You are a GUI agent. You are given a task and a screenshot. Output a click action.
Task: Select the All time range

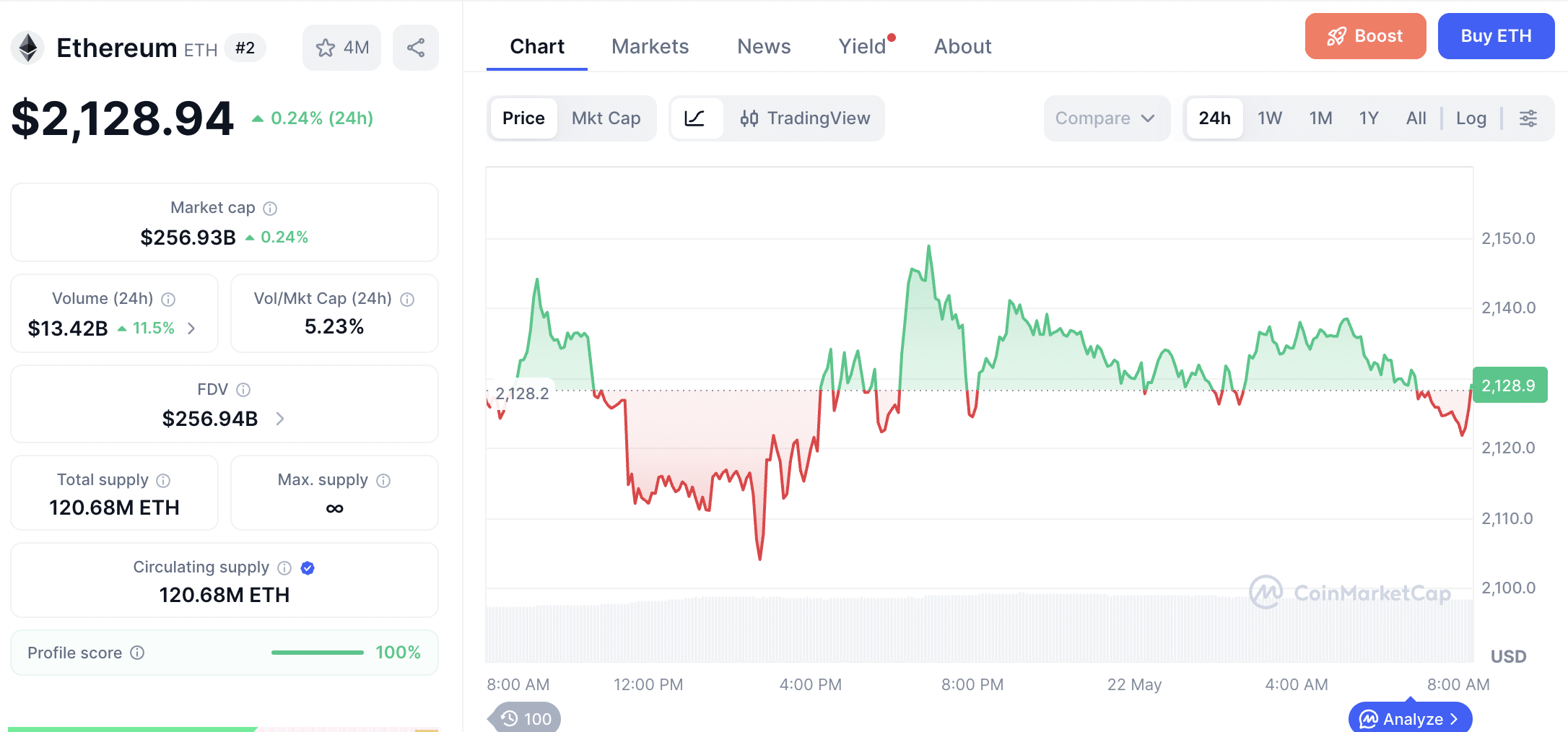click(x=1416, y=118)
